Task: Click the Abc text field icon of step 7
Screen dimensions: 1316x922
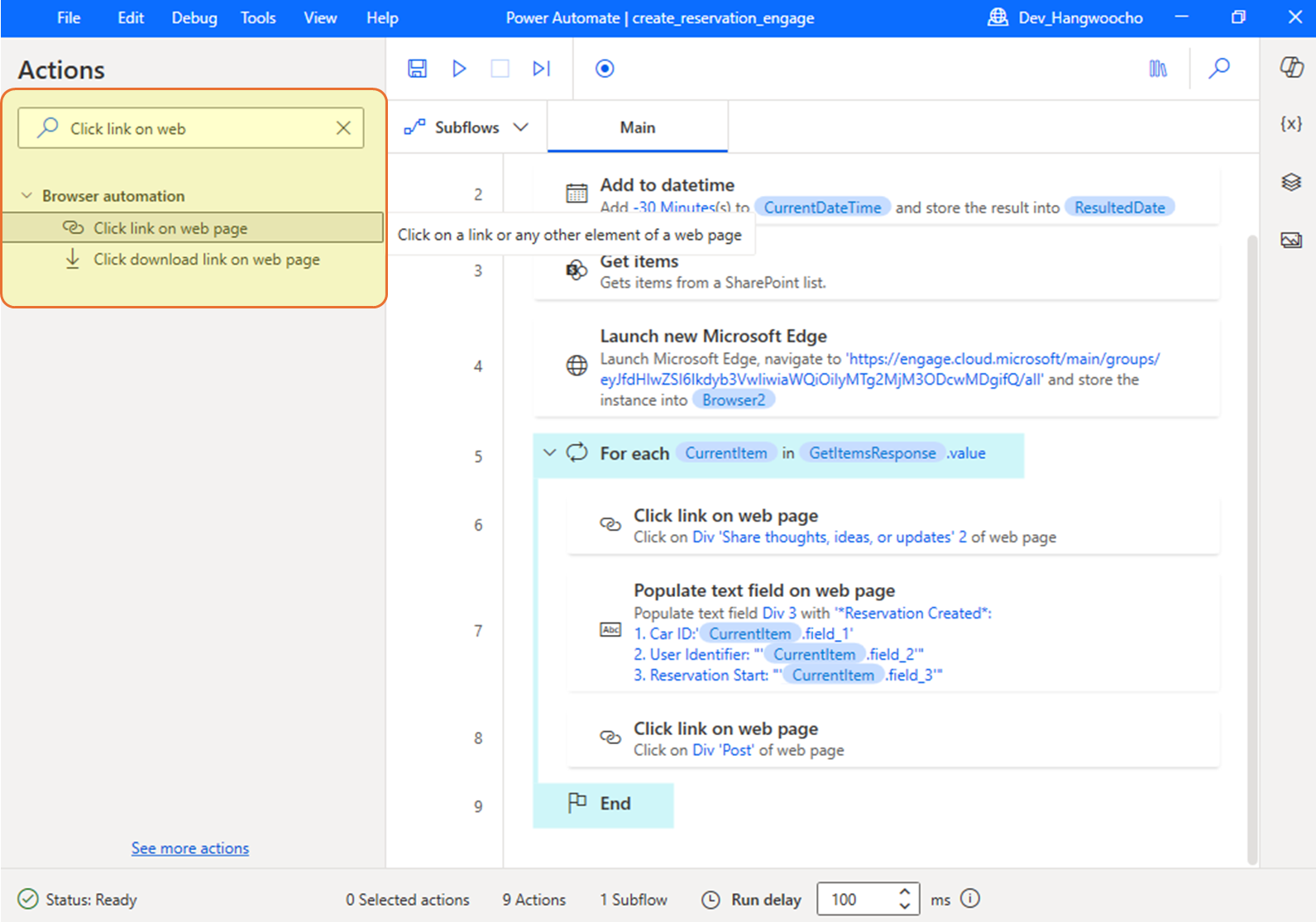Action: (610, 630)
